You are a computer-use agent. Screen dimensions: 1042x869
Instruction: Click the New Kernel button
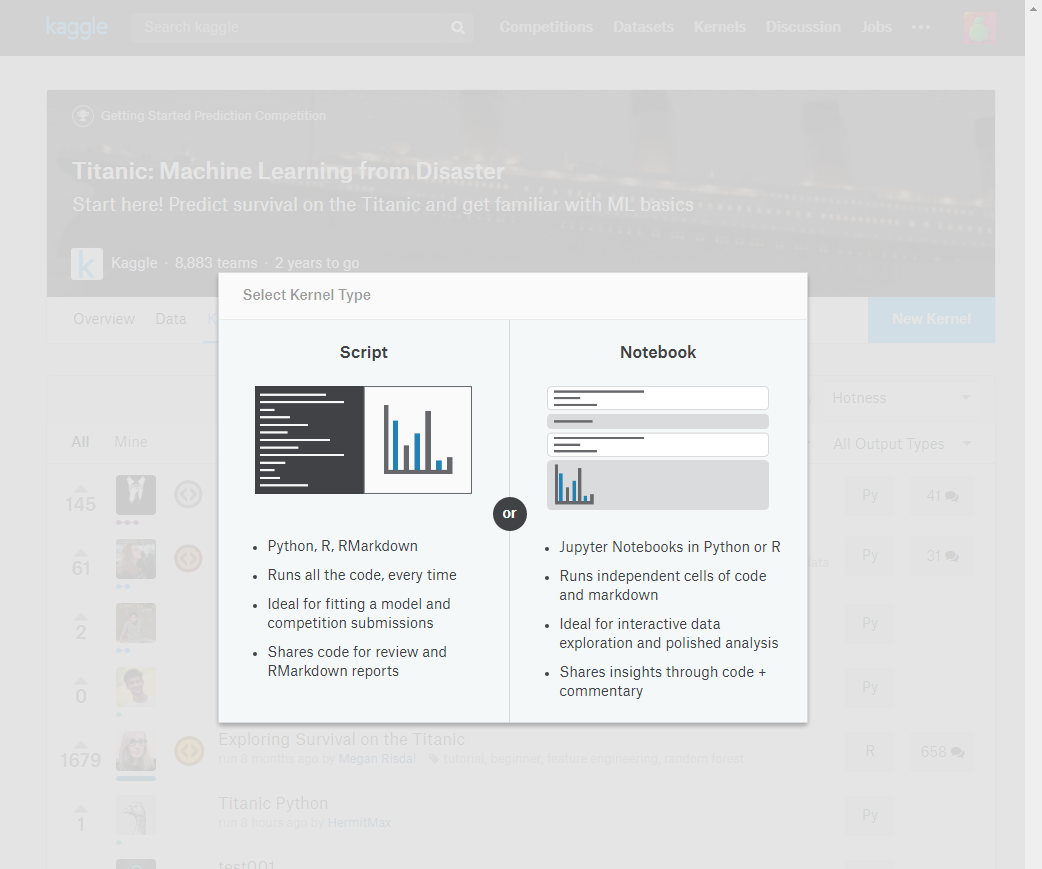[931, 319]
